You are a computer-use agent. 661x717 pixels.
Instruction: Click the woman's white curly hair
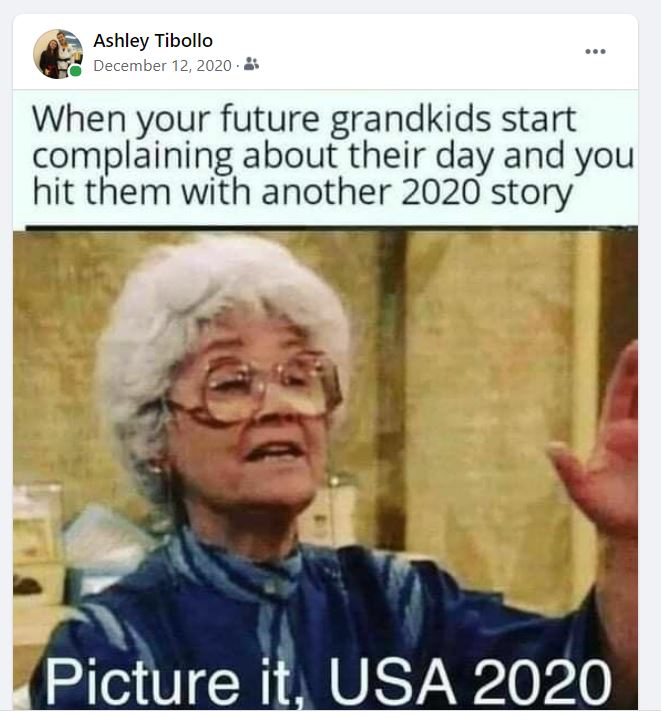point(219,293)
